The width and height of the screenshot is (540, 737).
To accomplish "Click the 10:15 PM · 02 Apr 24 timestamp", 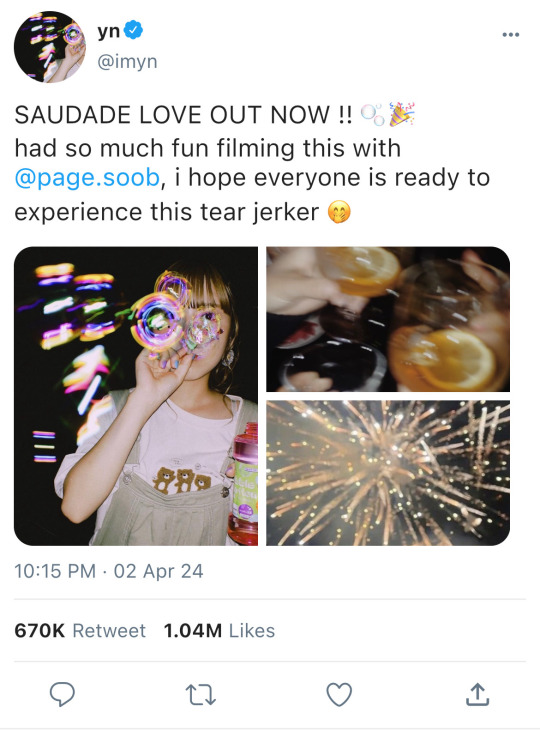I will point(109,572).
